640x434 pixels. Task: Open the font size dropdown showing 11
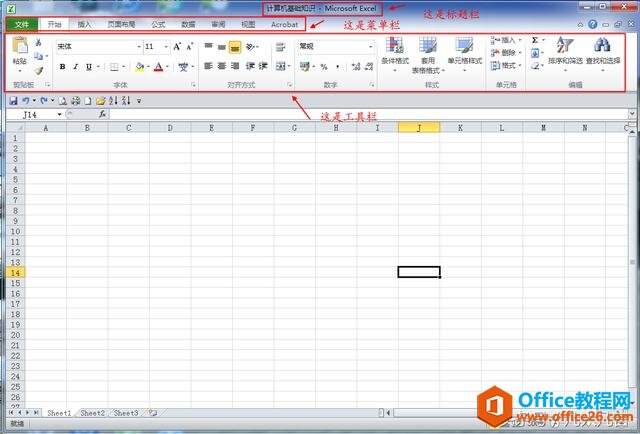coord(157,47)
